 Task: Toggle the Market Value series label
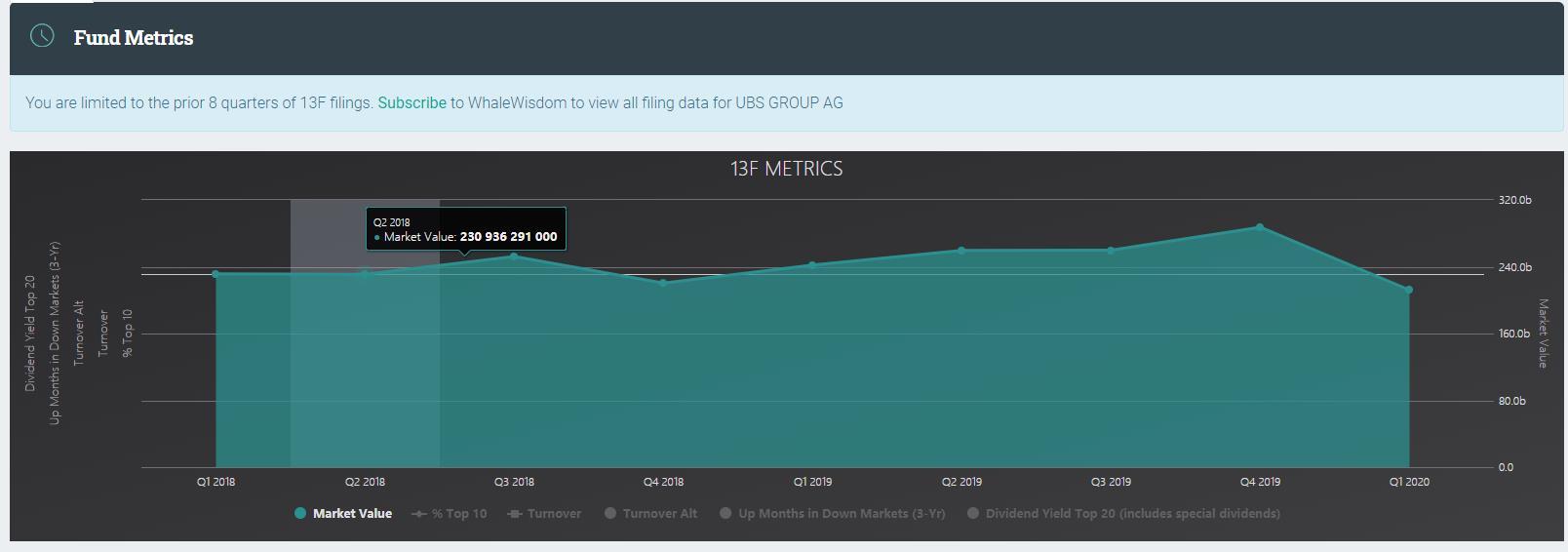(352, 514)
